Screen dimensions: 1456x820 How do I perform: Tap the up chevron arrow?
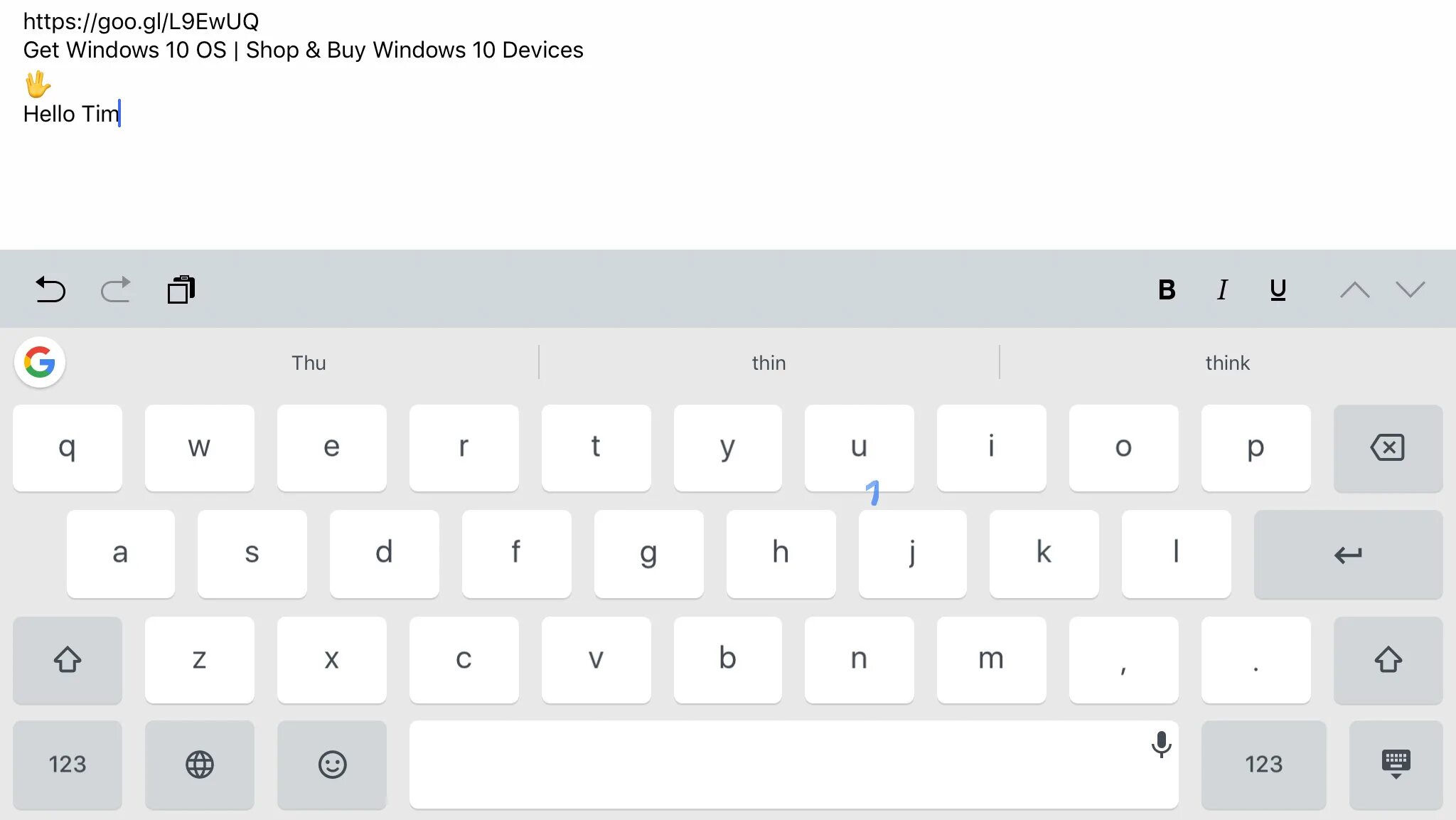[1354, 289]
